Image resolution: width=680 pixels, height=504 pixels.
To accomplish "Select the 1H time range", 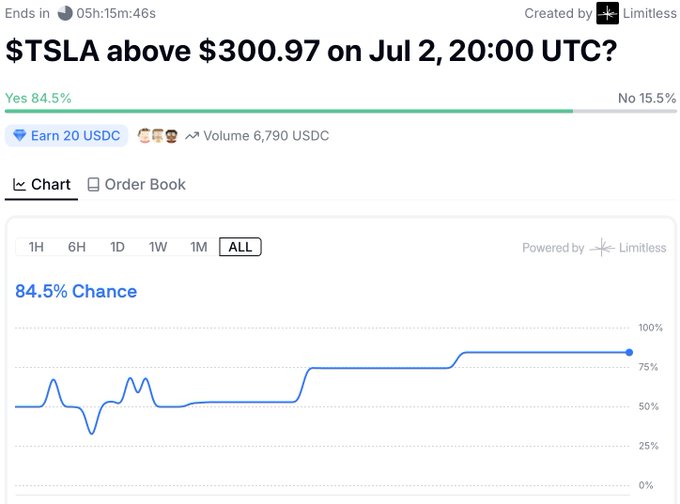I will coord(36,247).
